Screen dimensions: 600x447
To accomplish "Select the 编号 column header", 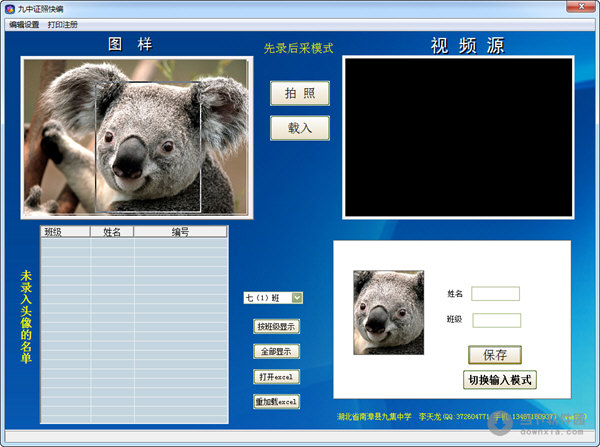I will 180,232.
